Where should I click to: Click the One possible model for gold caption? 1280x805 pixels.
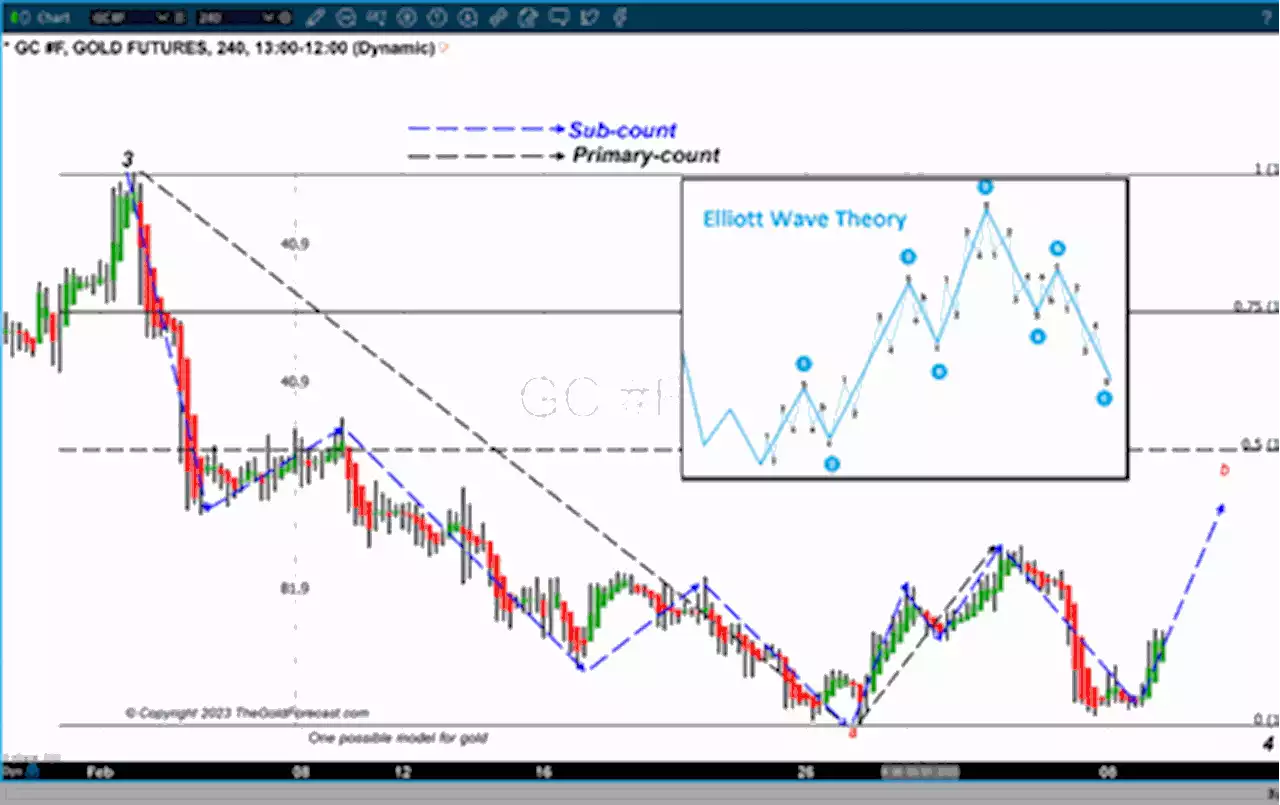[x=398, y=737]
